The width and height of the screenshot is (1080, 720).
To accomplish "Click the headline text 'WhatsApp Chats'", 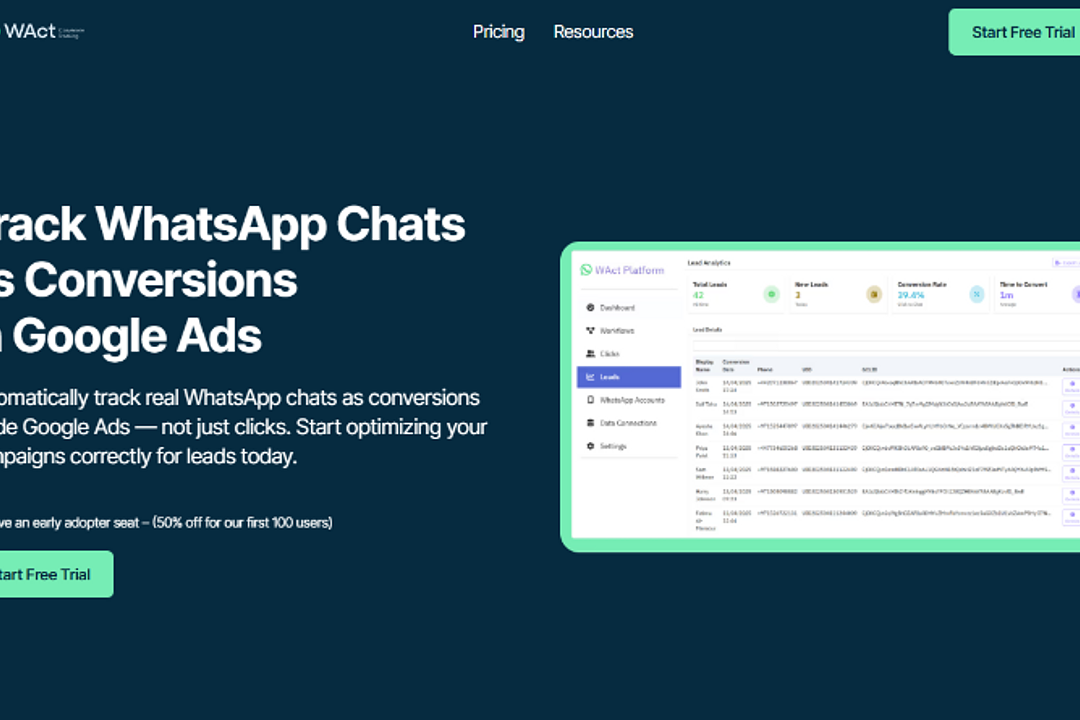I will 280,225.
